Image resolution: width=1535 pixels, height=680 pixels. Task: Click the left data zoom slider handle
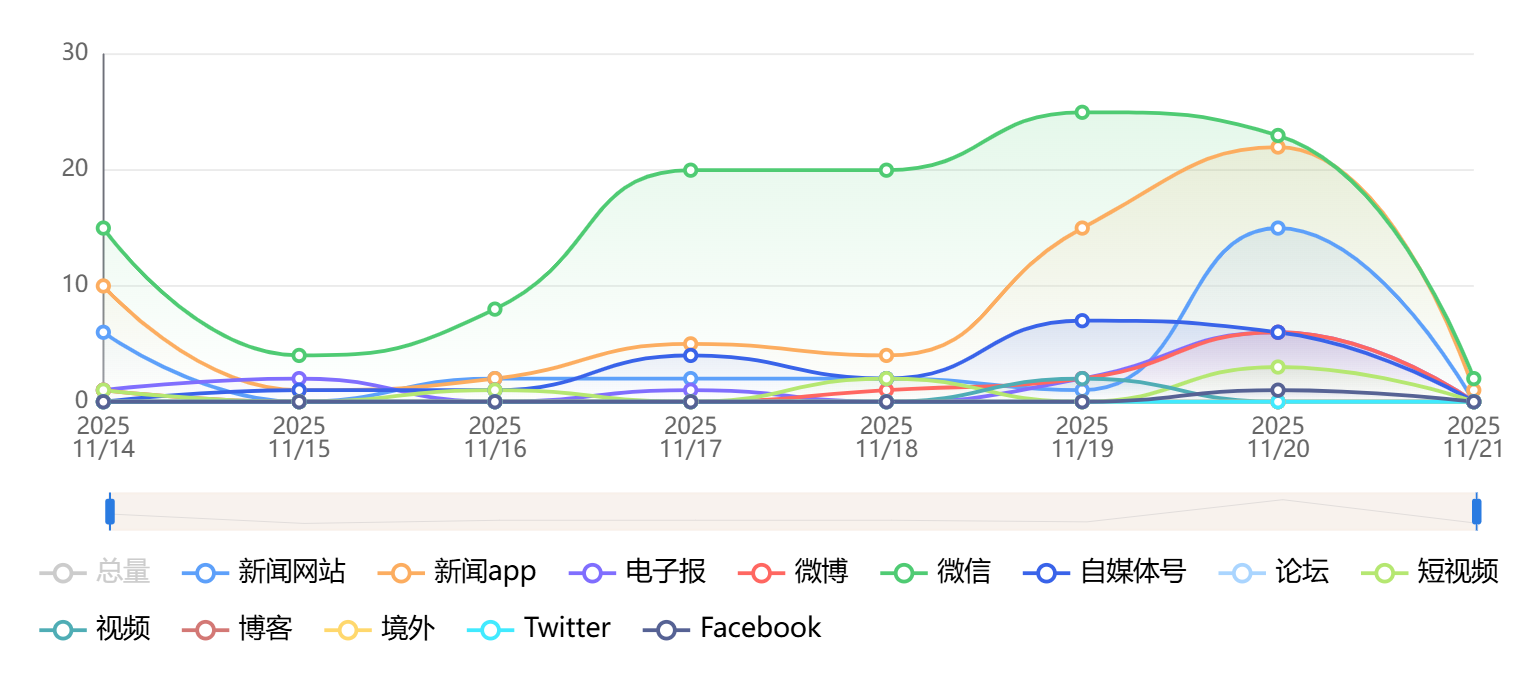(110, 511)
